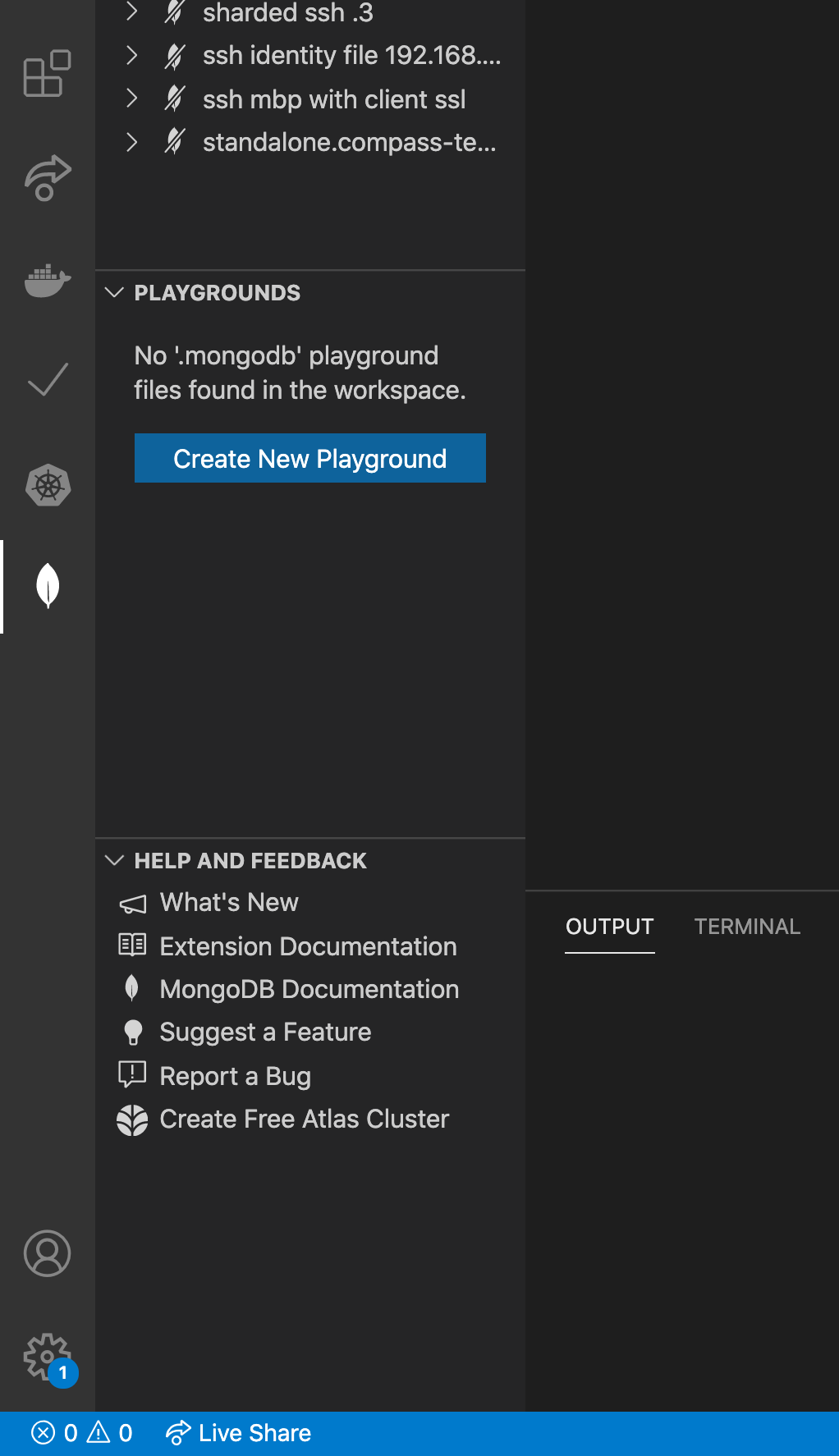Click Create New Playground button
The image size is (839, 1456).
pos(309,458)
